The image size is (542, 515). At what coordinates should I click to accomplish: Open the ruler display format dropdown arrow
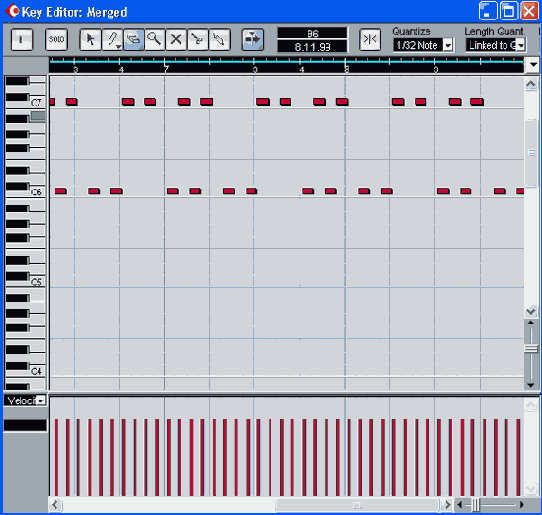(533, 65)
